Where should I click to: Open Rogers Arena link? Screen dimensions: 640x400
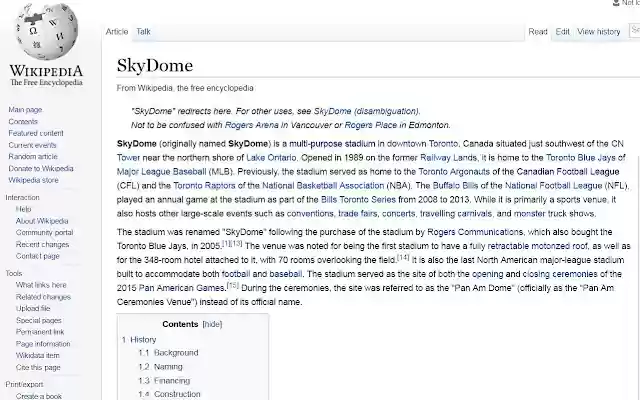252,125
